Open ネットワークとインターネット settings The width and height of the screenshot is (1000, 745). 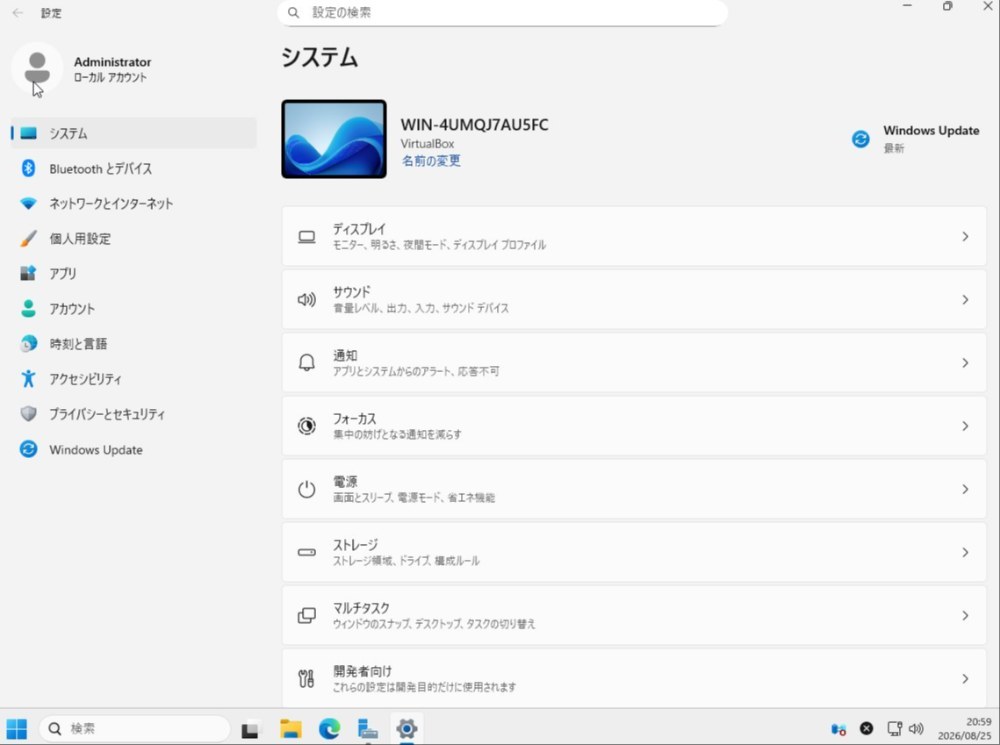pyautogui.click(x=133, y=203)
